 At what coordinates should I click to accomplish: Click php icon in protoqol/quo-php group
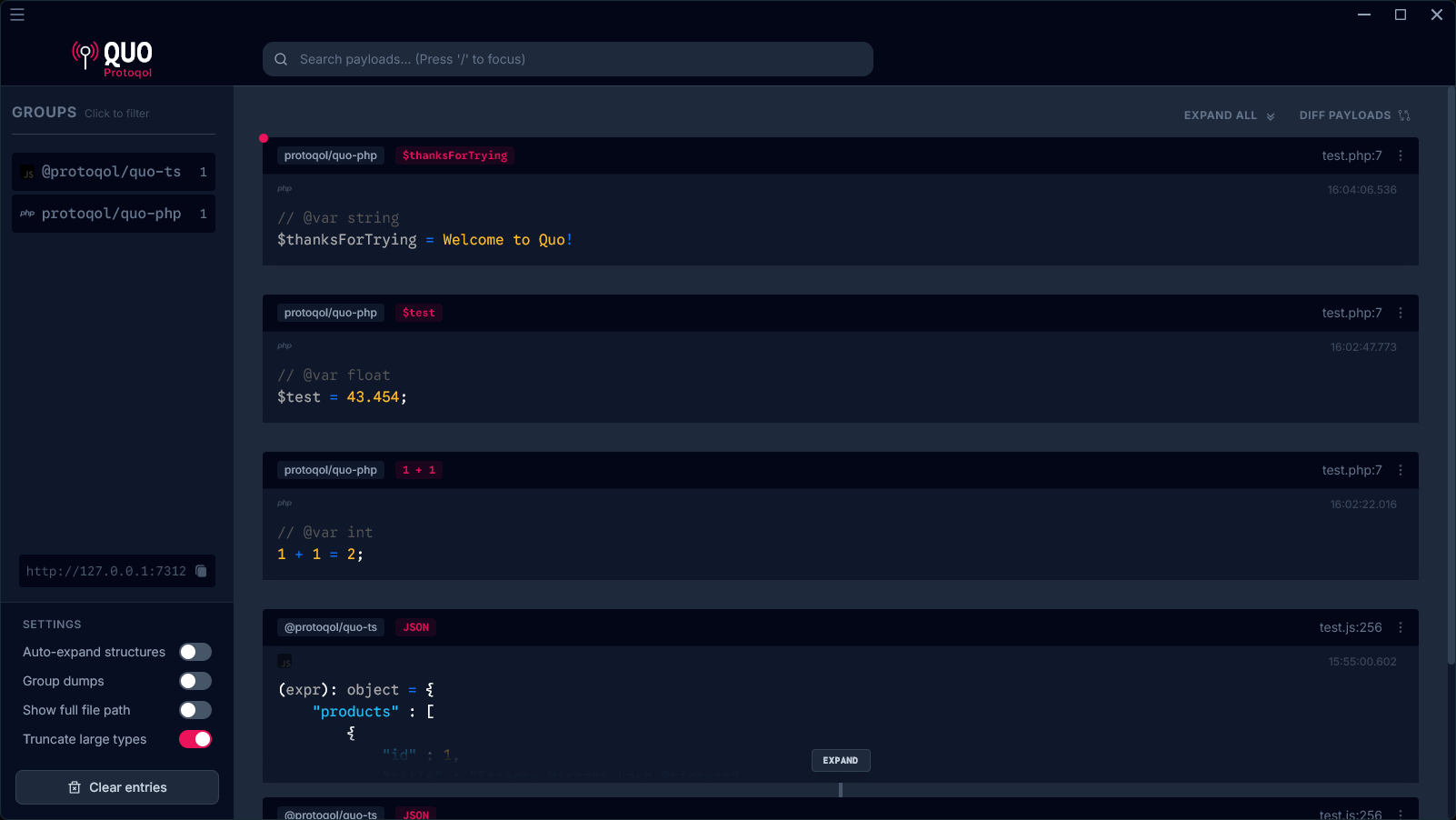click(27, 214)
